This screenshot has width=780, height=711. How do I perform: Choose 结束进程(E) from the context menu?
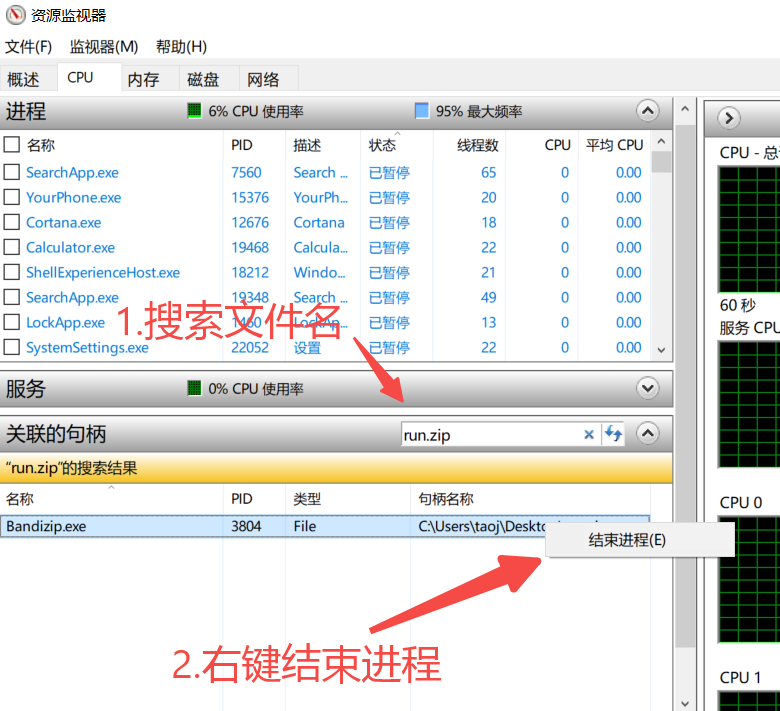(640, 540)
